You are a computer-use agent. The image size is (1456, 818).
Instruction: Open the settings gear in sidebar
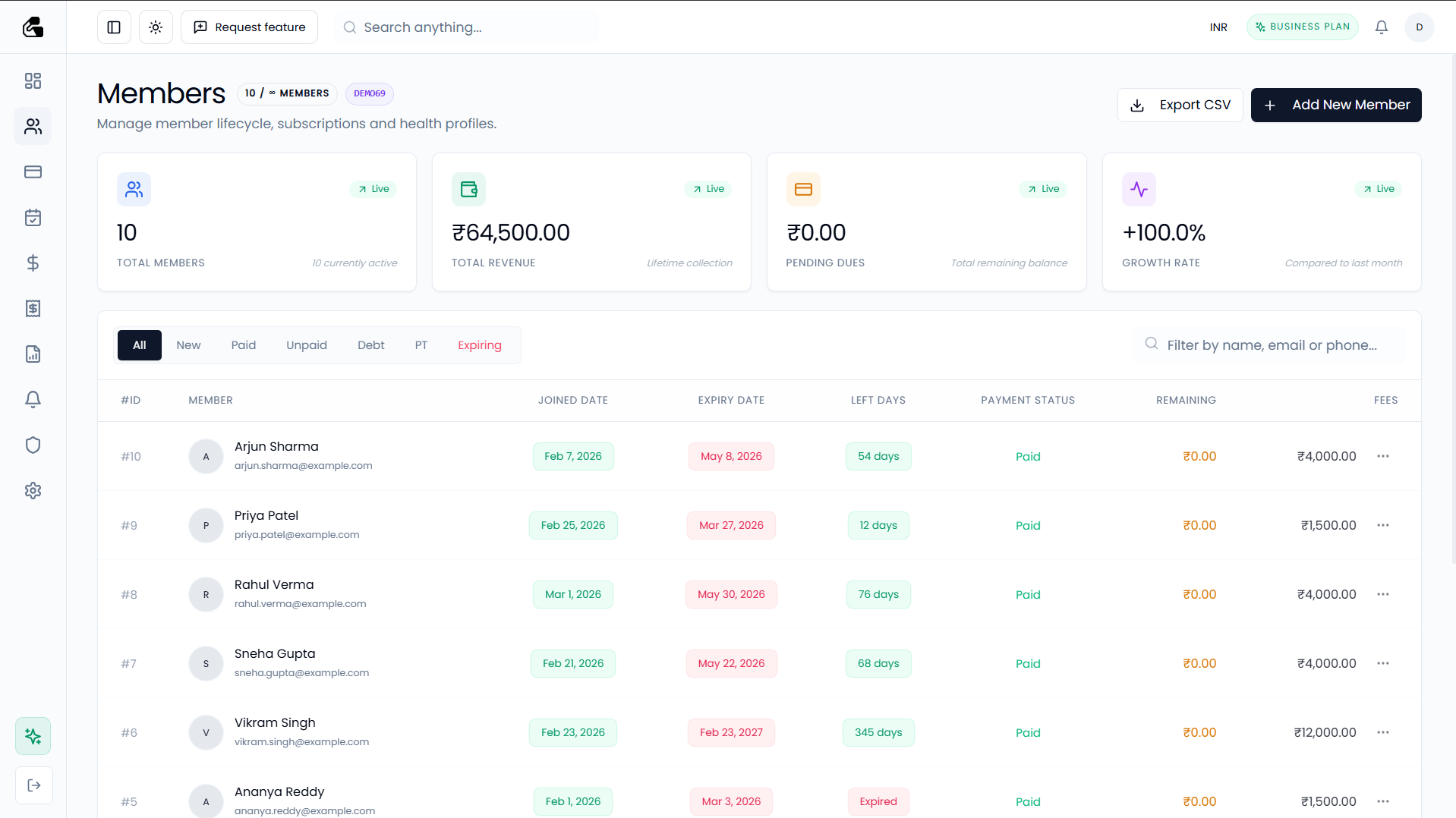[33, 491]
